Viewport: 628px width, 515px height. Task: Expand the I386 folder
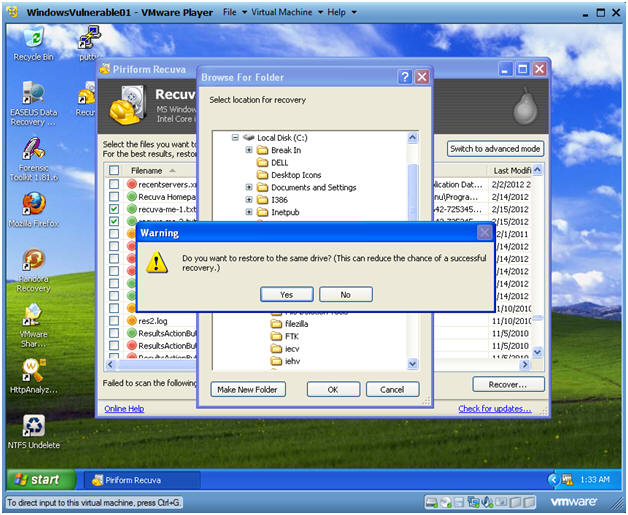[x=249, y=200]
